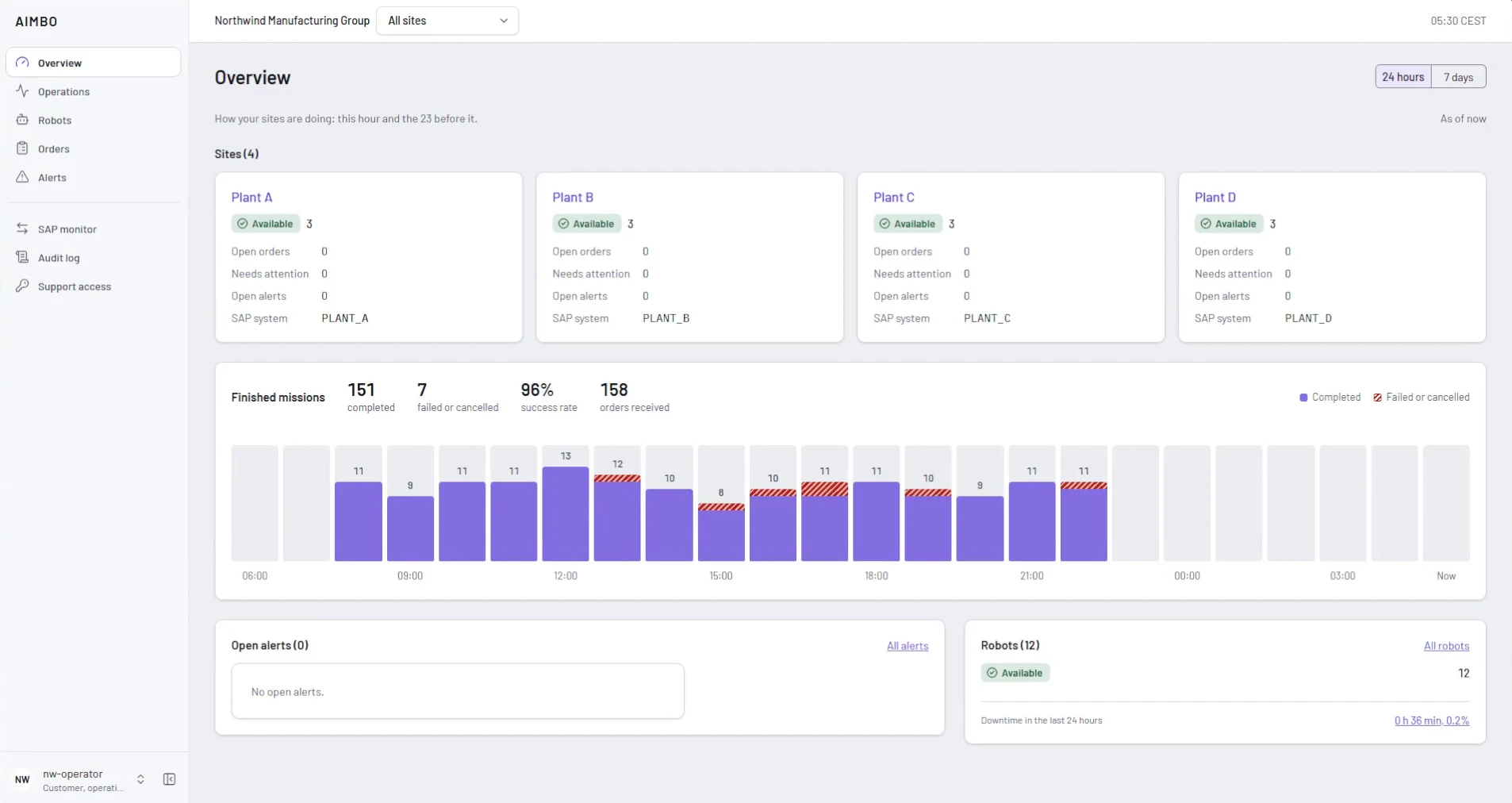Viewport: 1512px width, 803px height.
Task: Open the All sites dropdown
Action: (447, 21)
